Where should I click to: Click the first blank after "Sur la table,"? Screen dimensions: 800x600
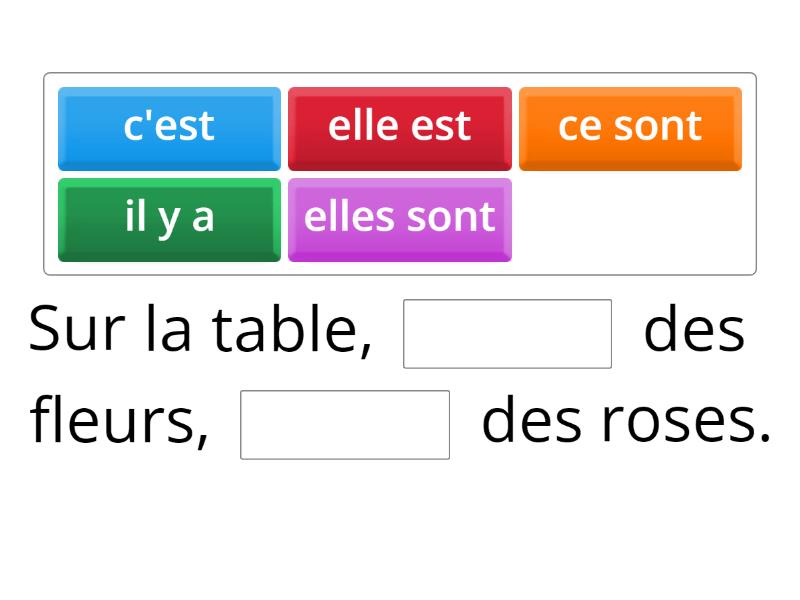tap(507, 333)
